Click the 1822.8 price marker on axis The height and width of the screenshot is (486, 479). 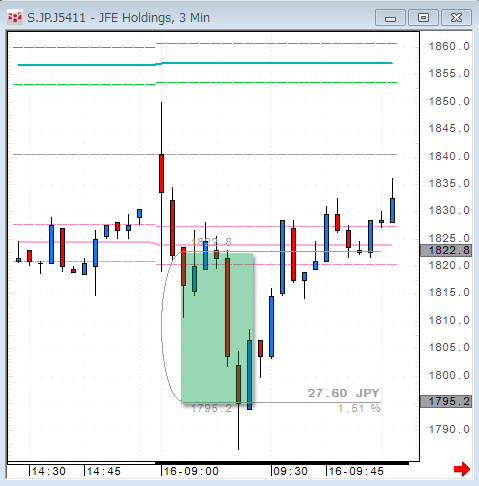(x=446, y=250)
